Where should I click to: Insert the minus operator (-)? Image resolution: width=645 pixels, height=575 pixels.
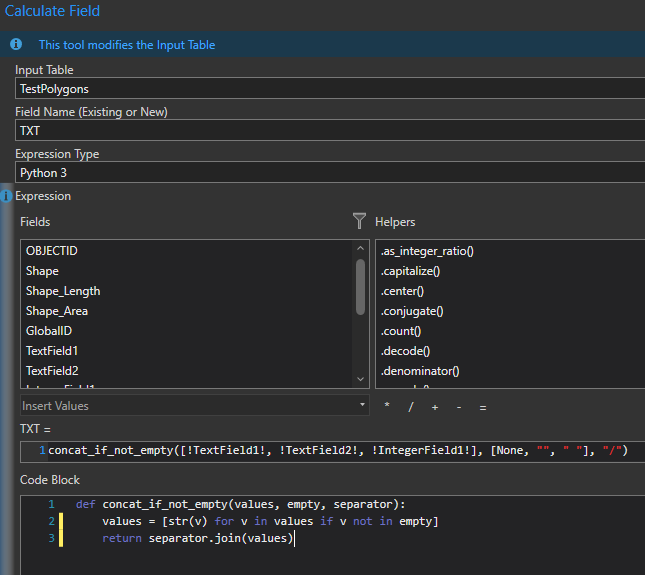458,407
